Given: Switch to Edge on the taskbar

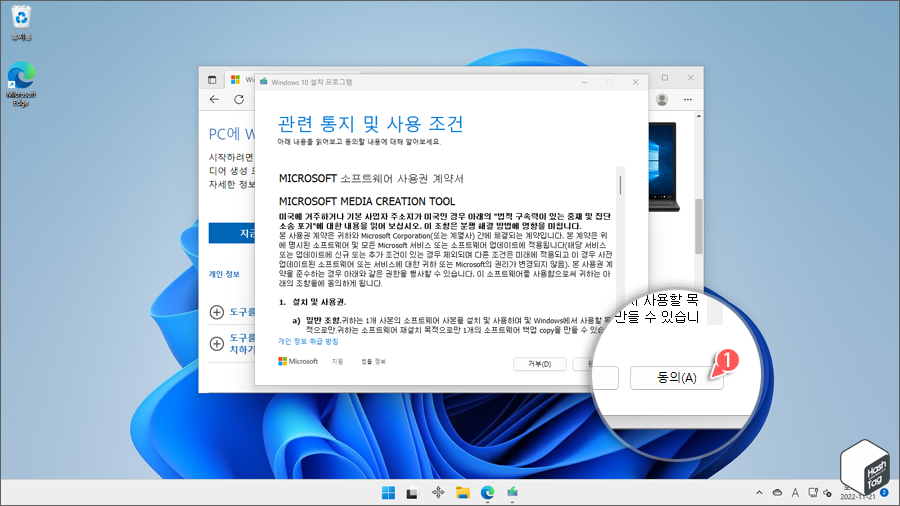Looking at the screenshot, I should click(x=487, y=493).
